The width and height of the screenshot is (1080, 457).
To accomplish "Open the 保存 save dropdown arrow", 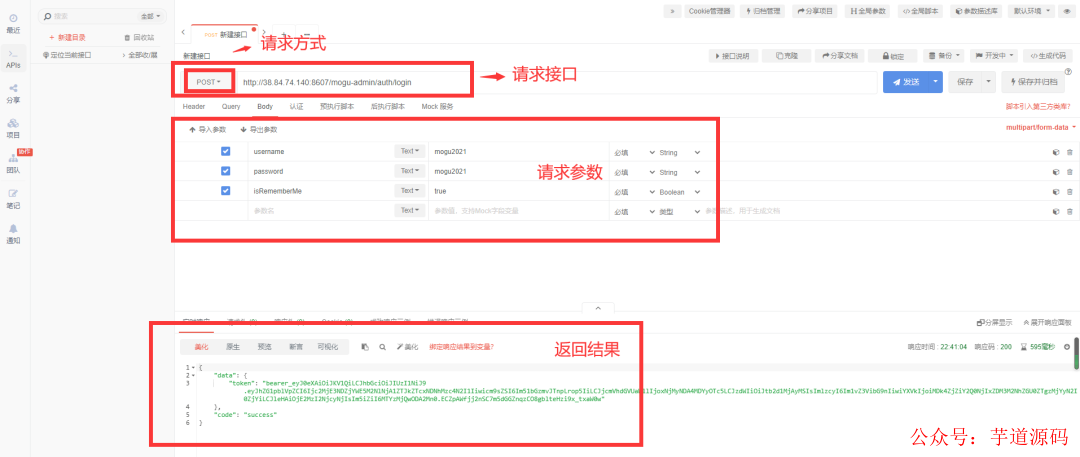I will point(990,82).
